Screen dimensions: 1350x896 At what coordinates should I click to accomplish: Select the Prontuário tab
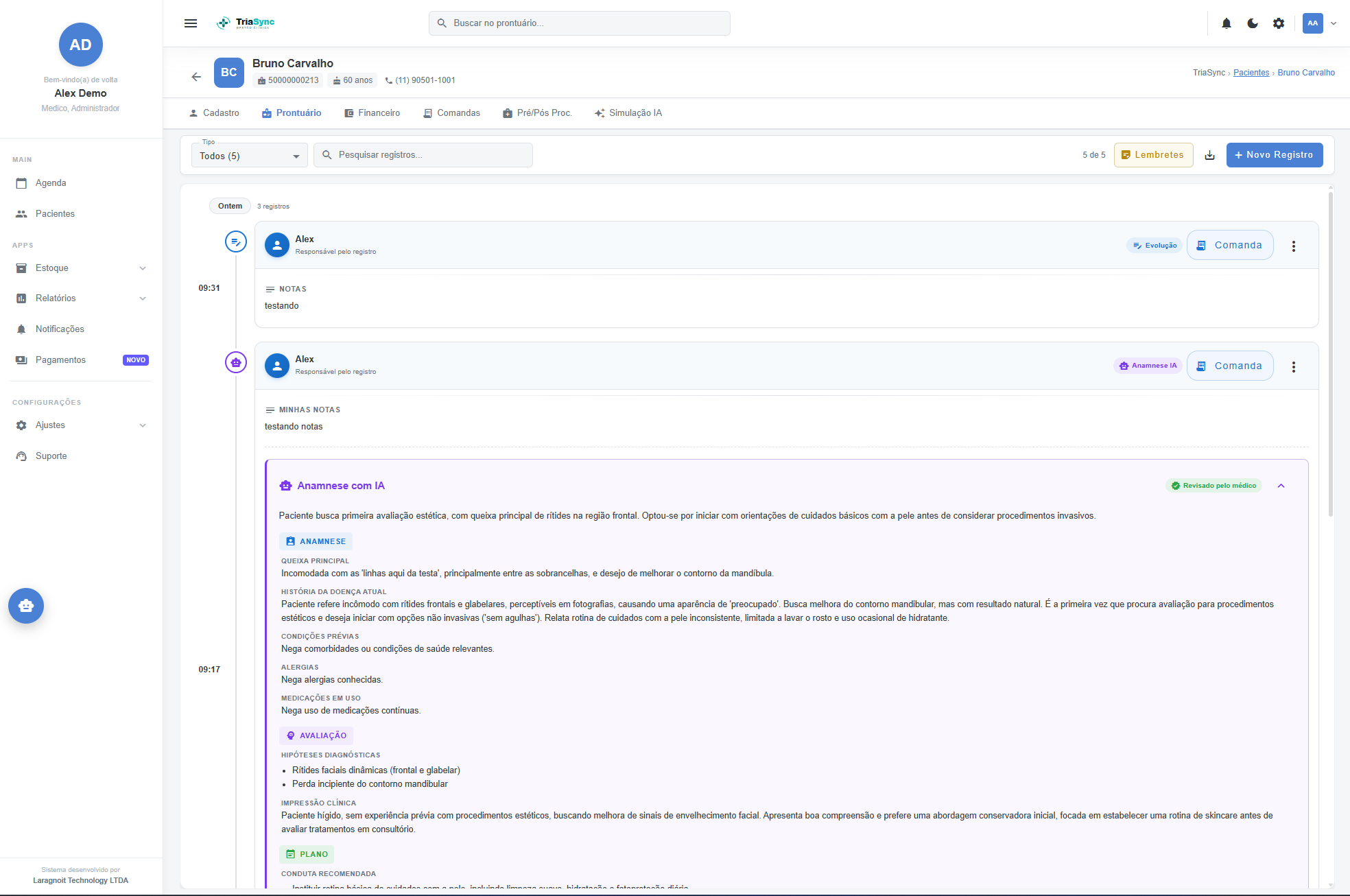tap(292, 113)
